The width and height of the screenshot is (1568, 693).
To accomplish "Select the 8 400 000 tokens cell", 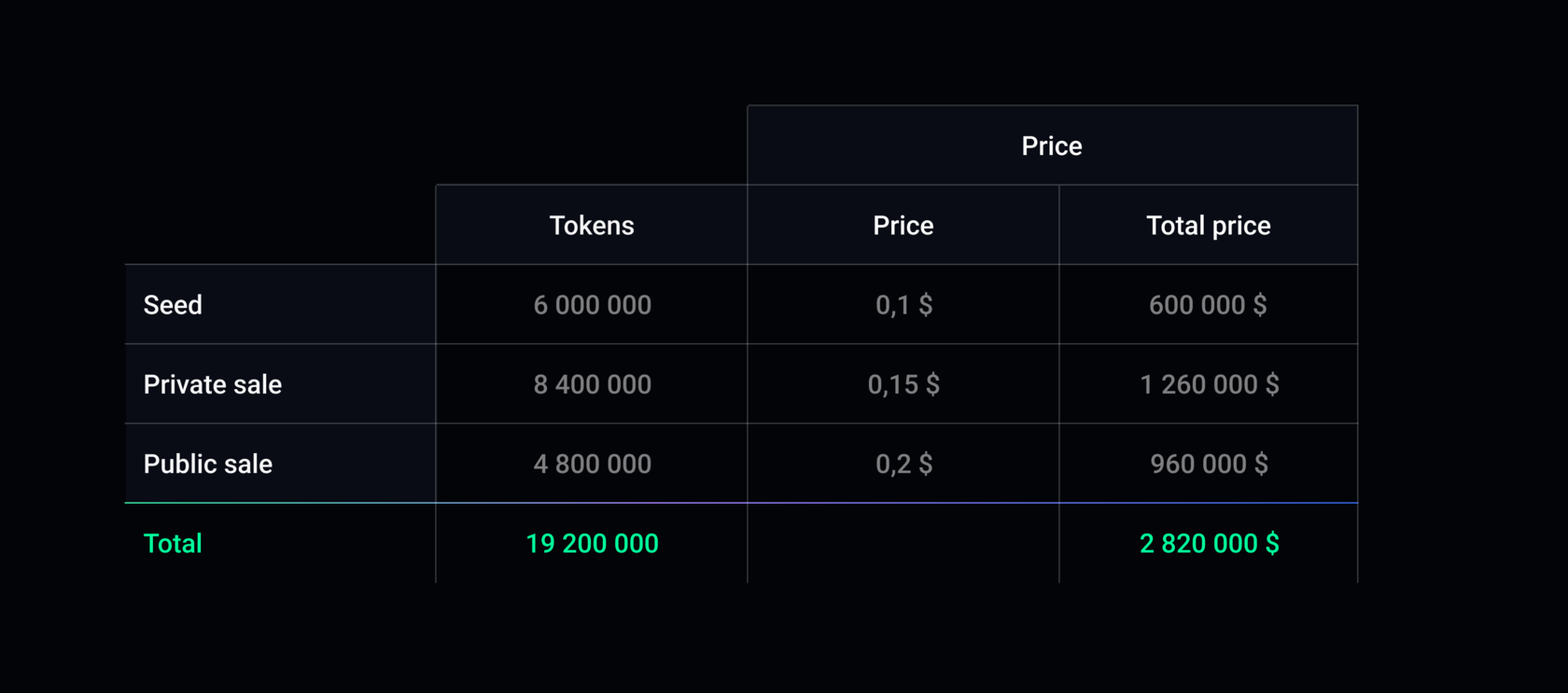I will pyautogui.click(x=592, y=384).
